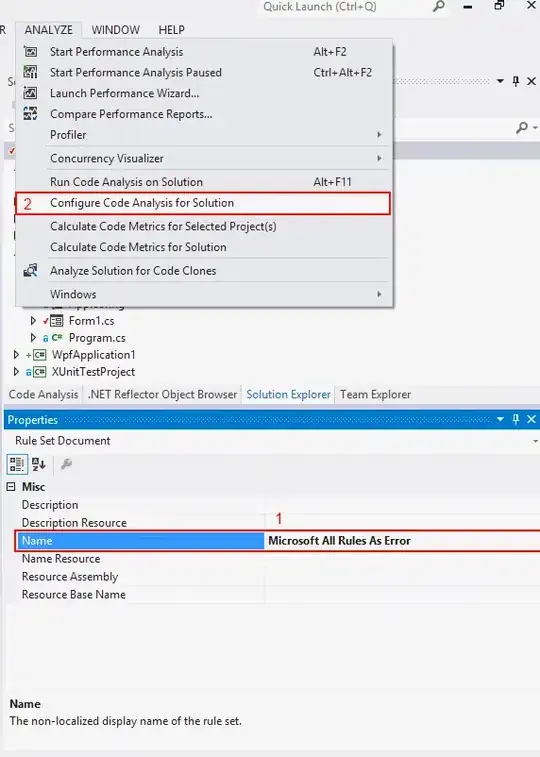Select the Resource Base Name property row
This screenshot has height=757, width=540.
coord(278,595)
